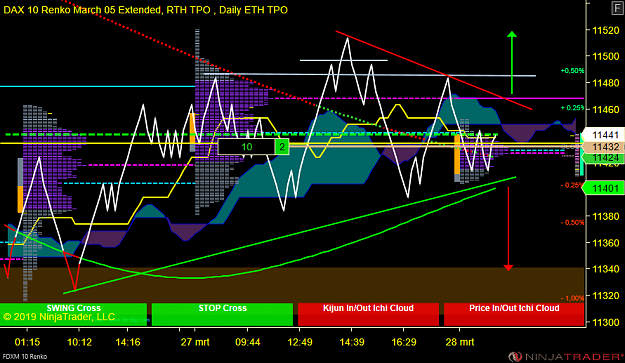Click the NinjaTrader logo at bottom right
Viewport: 625px width, 363px height.
coord(566,356)
